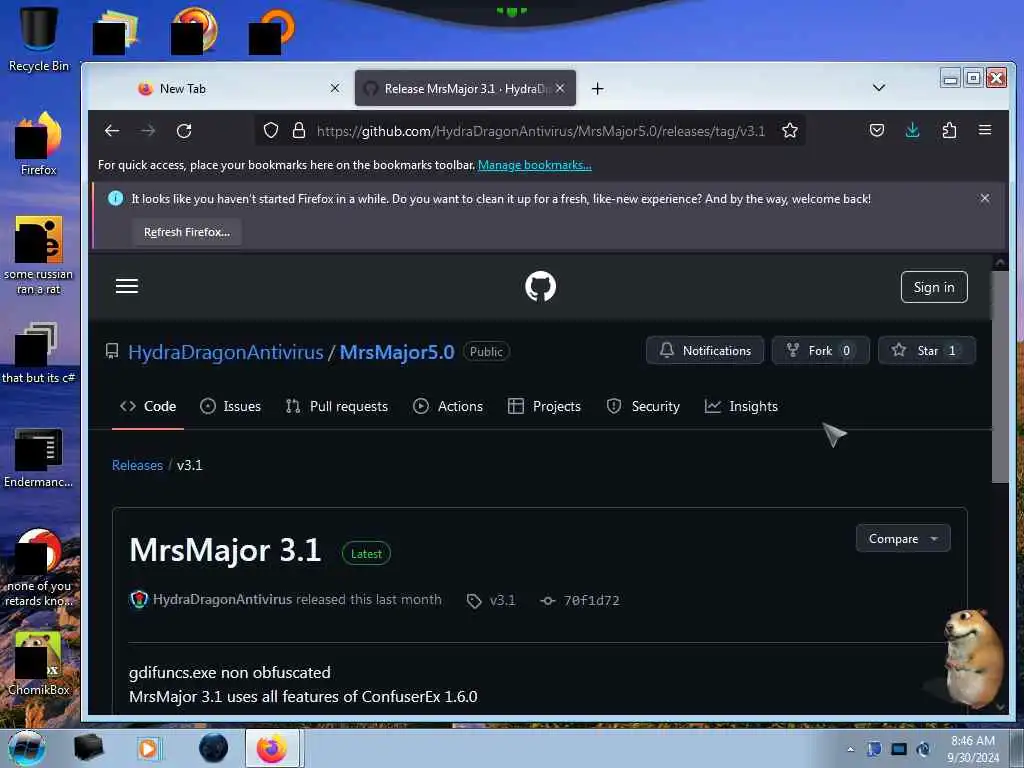This screenshot has height=768, width=1024.
Task: Click the scrollbar down arrow
Action: click(x=1000, y=707)
